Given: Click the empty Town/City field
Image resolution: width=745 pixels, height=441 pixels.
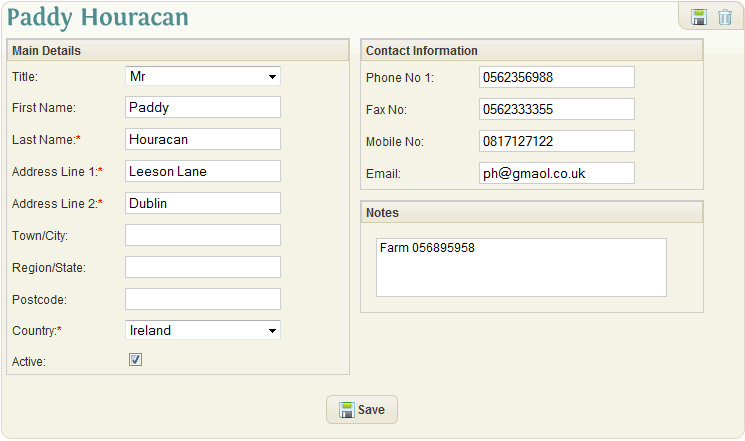Looking at the screenshot, I should 203,235.
